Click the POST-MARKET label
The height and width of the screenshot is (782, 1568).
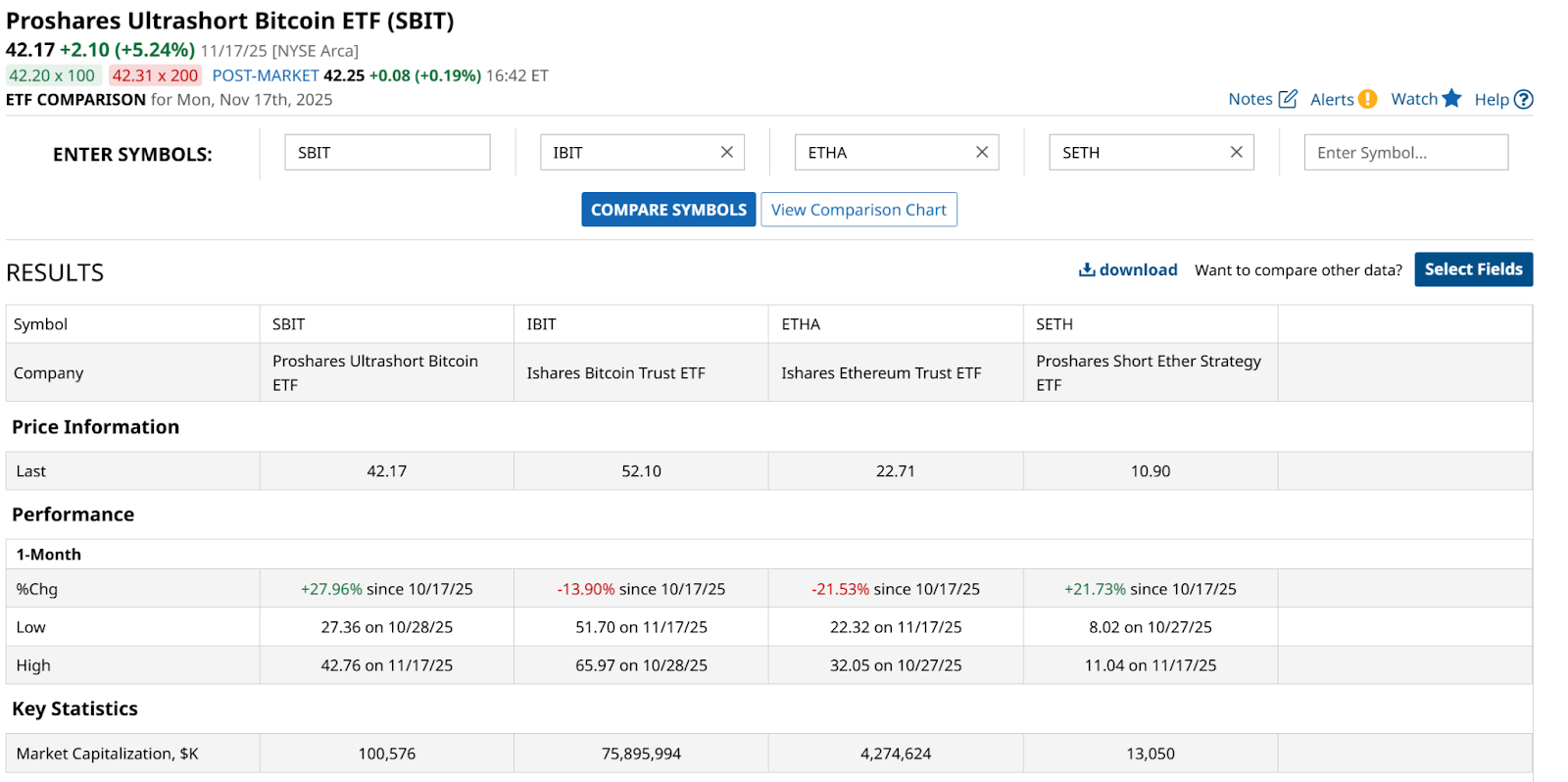coord(266,75)
